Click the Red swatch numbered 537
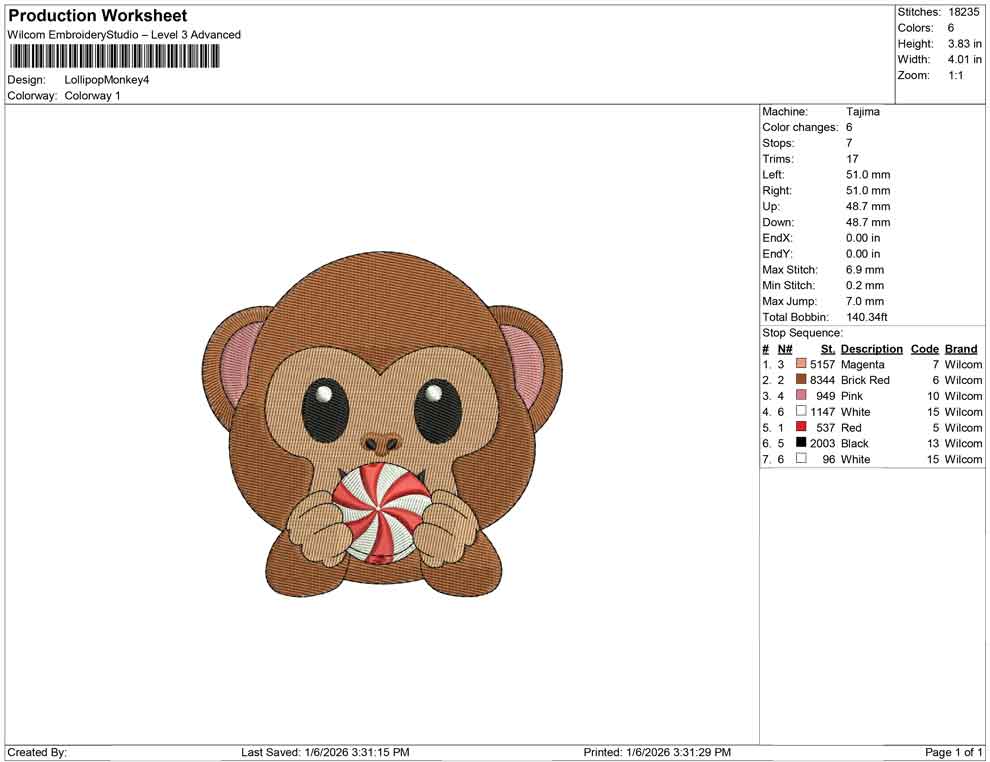The width and height of the screenshot is (990, 762). point(799,427)
